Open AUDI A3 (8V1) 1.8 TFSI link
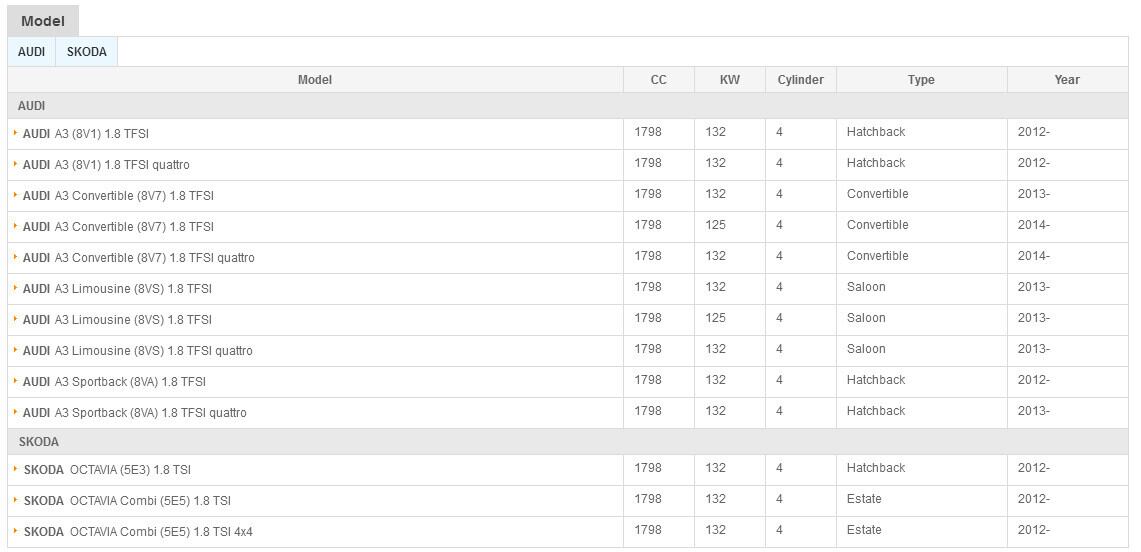 (x=86, y=134)
